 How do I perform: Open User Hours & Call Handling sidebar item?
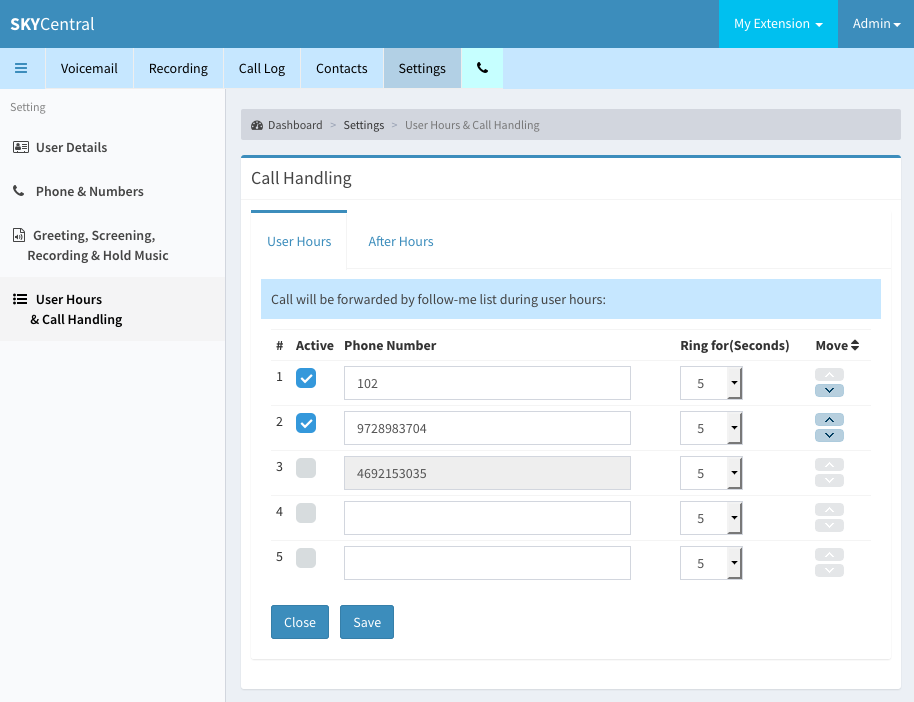[113, 309]
